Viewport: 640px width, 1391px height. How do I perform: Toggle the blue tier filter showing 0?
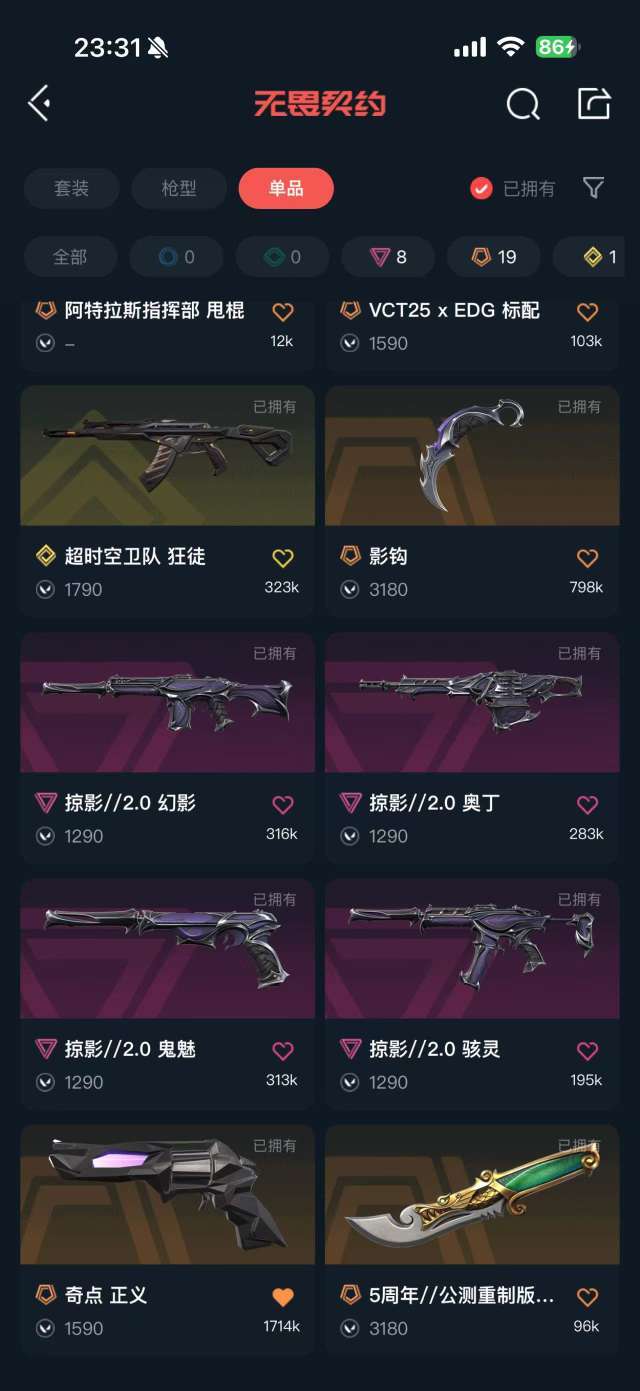[x=176, y=257]
